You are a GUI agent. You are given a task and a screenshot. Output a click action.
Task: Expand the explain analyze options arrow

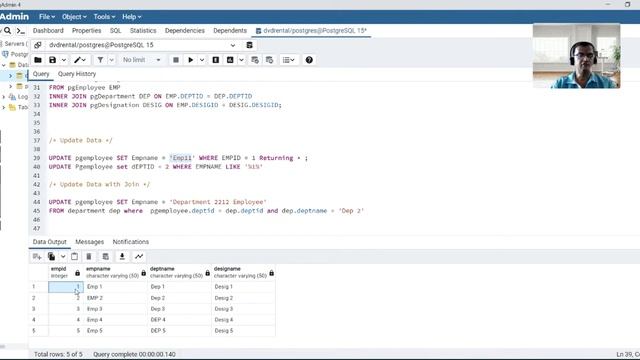pyautogui.click(x=241, y=60)
